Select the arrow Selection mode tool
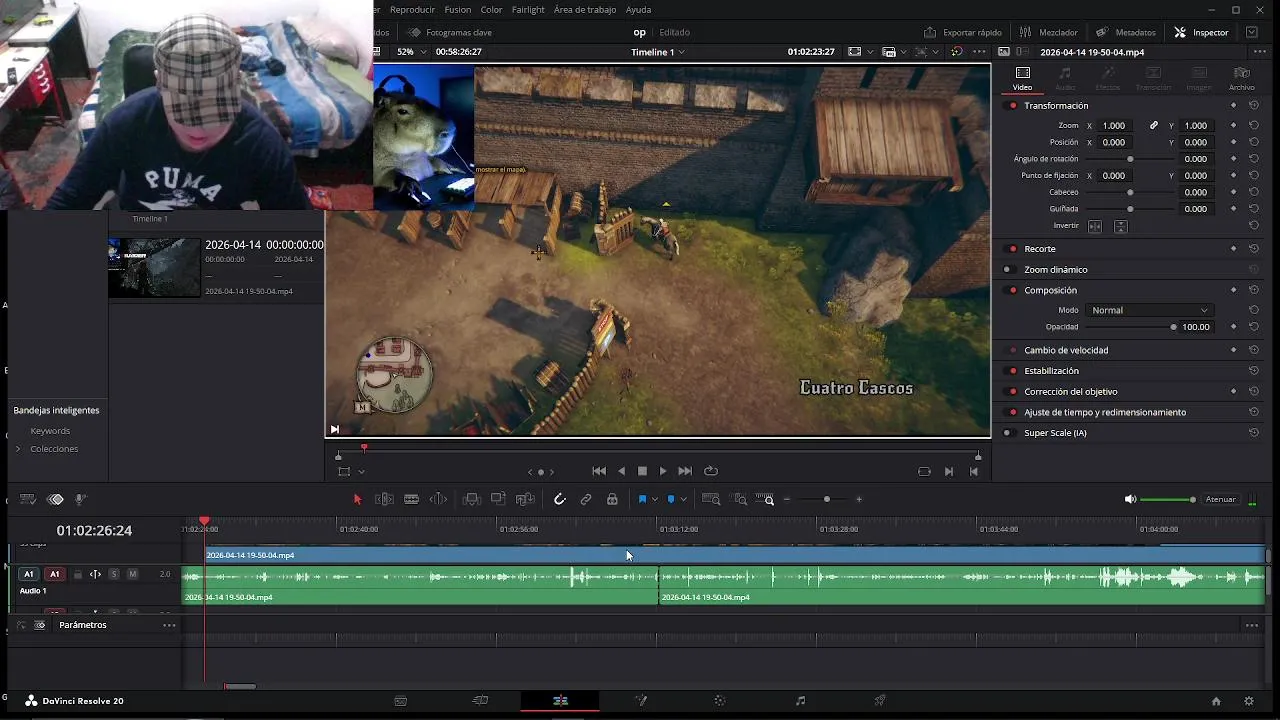This screenshot has width=1280, height=720. click(357, 499)
